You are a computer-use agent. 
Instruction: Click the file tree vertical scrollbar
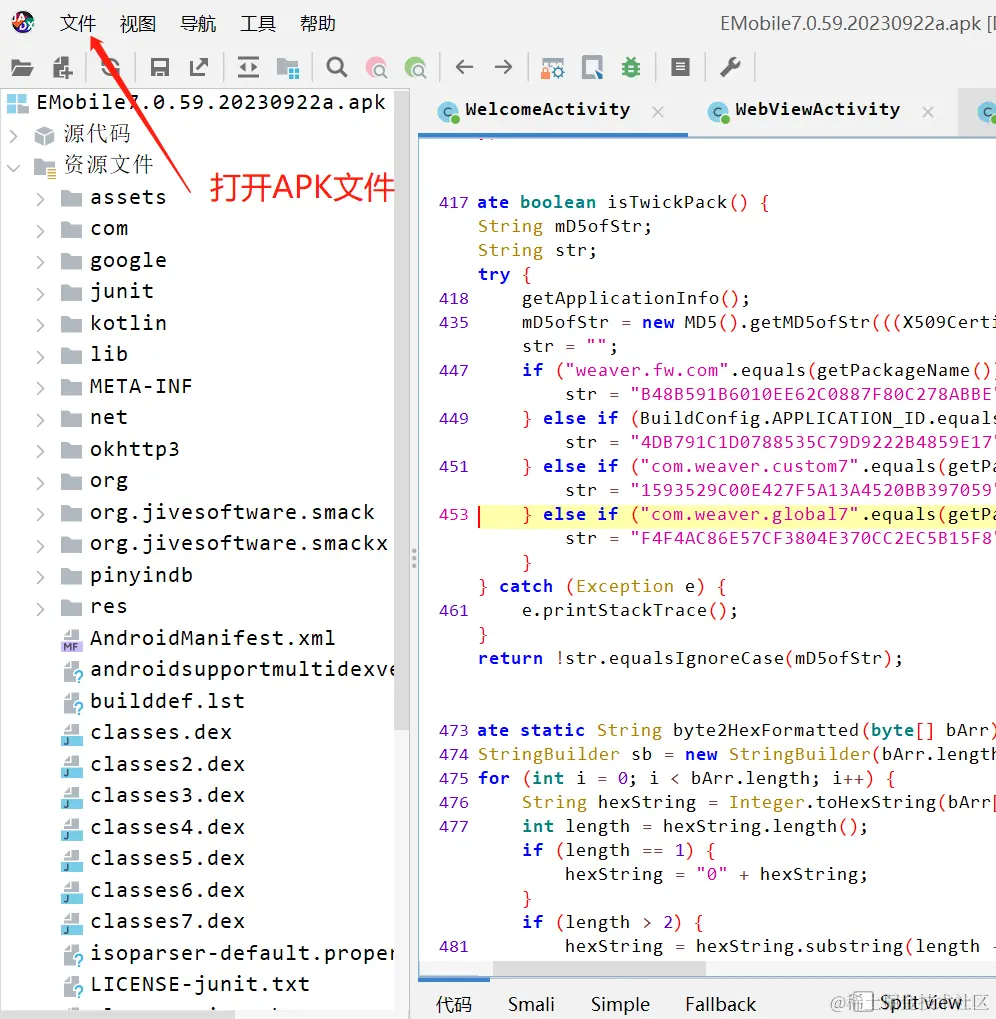click(402, 409)
